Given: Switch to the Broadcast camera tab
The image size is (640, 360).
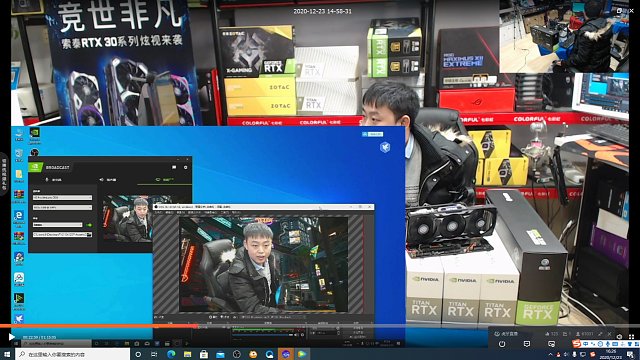Looking at the screenshot, I should pyautogui.click(x=165, y=180).
